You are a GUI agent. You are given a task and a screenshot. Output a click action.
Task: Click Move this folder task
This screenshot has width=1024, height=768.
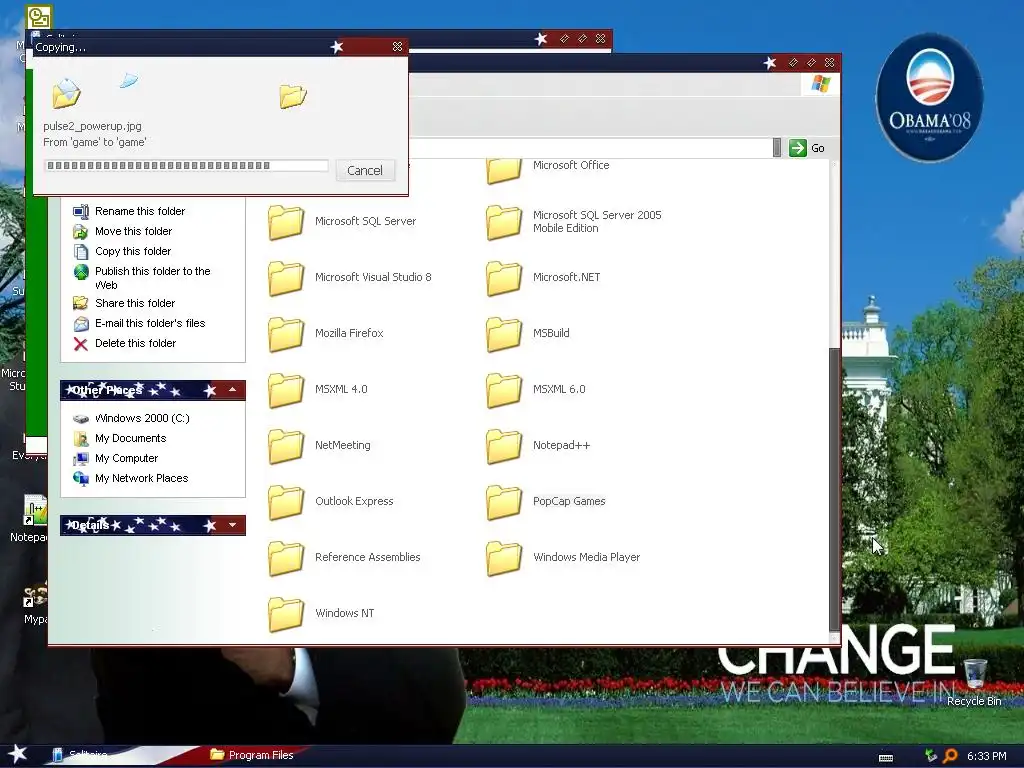[133, 231]
